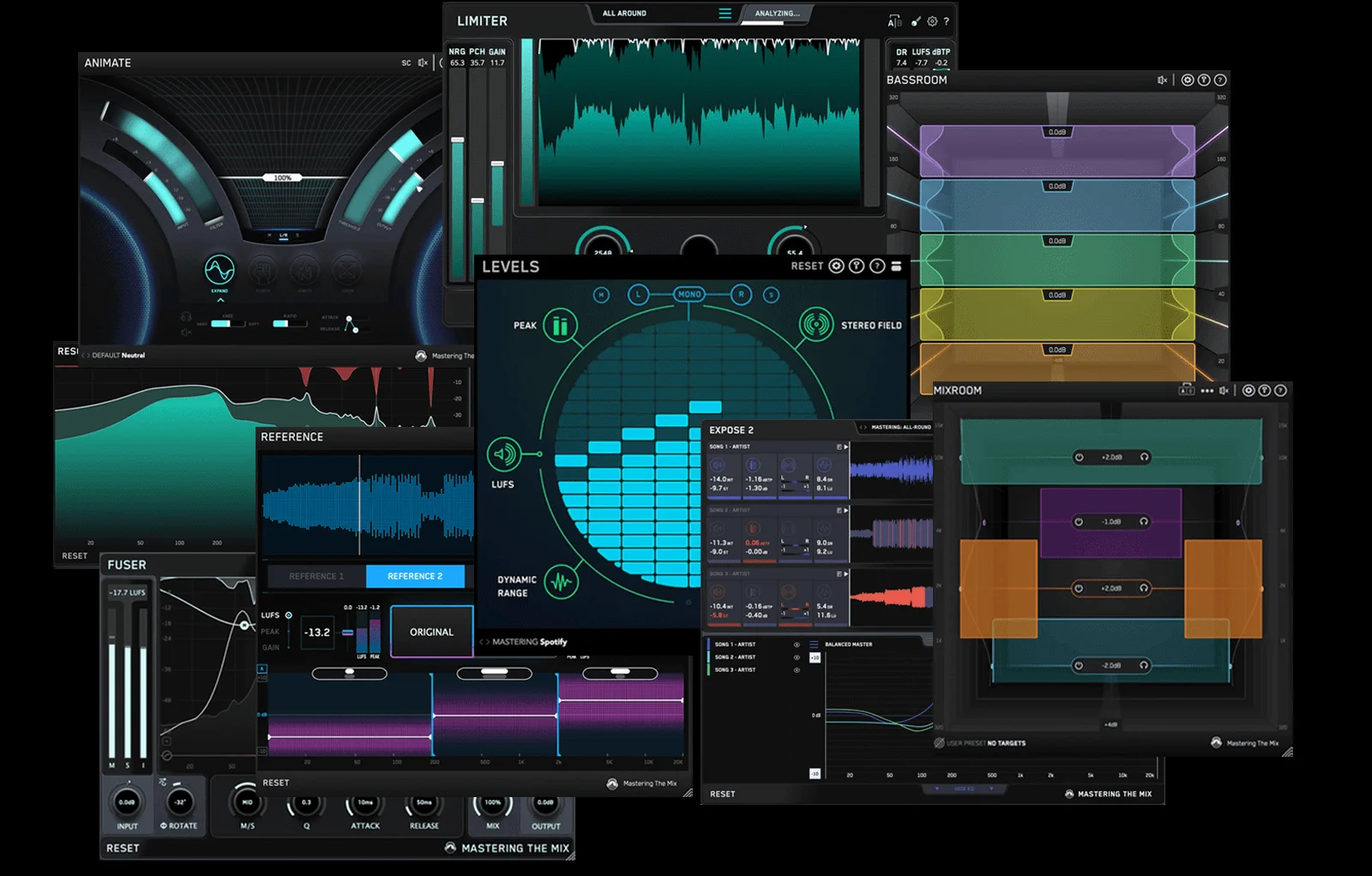The image size is (1372, 876).
Task: Open the A|B compare icon in LIMITER
Action: tap(894, 21)
